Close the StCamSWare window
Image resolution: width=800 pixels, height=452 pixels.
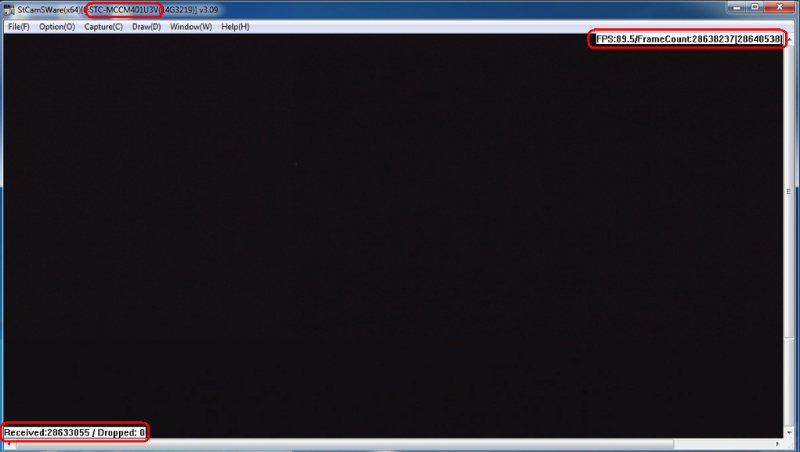pos(778,9)
